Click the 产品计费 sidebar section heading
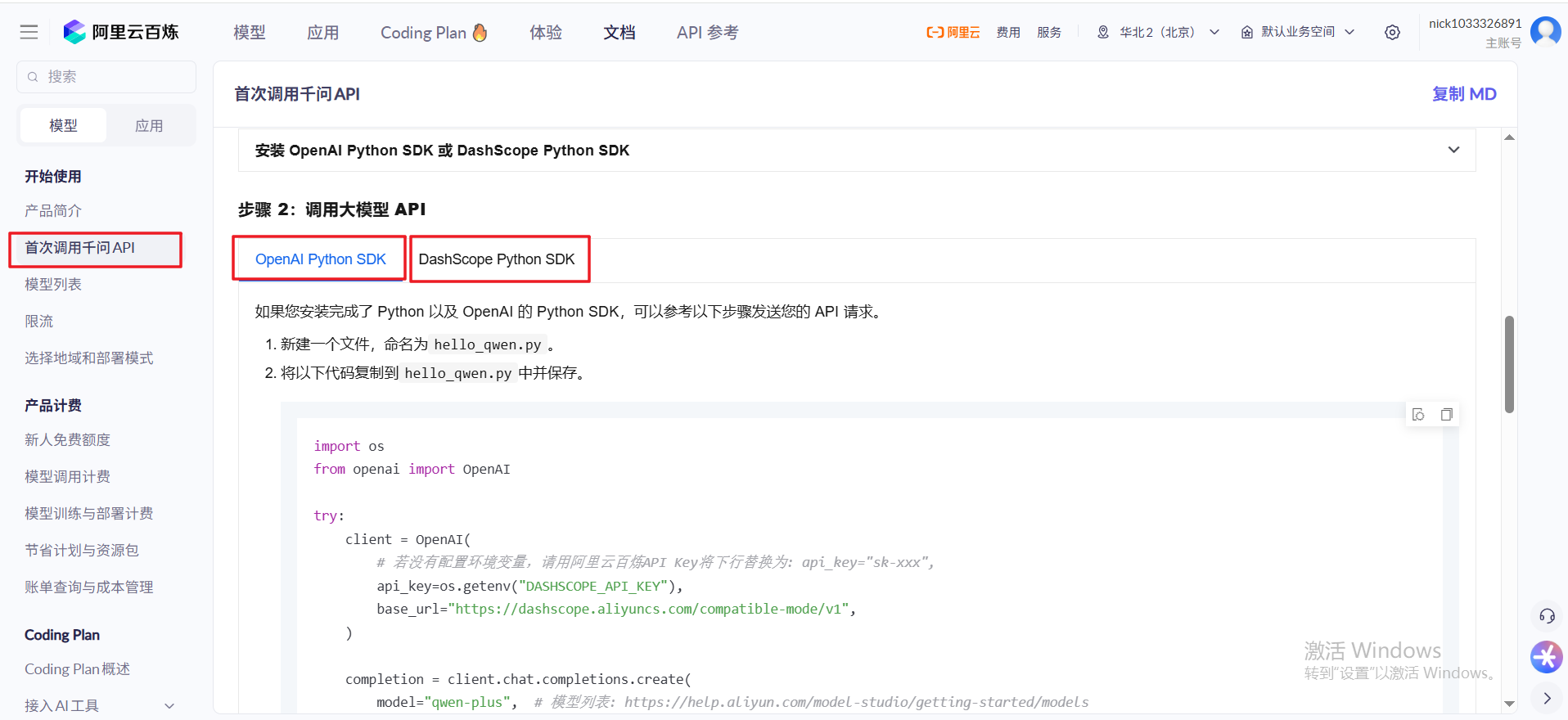The height and width of the screenshot is (720, 1568). (53, 406)
